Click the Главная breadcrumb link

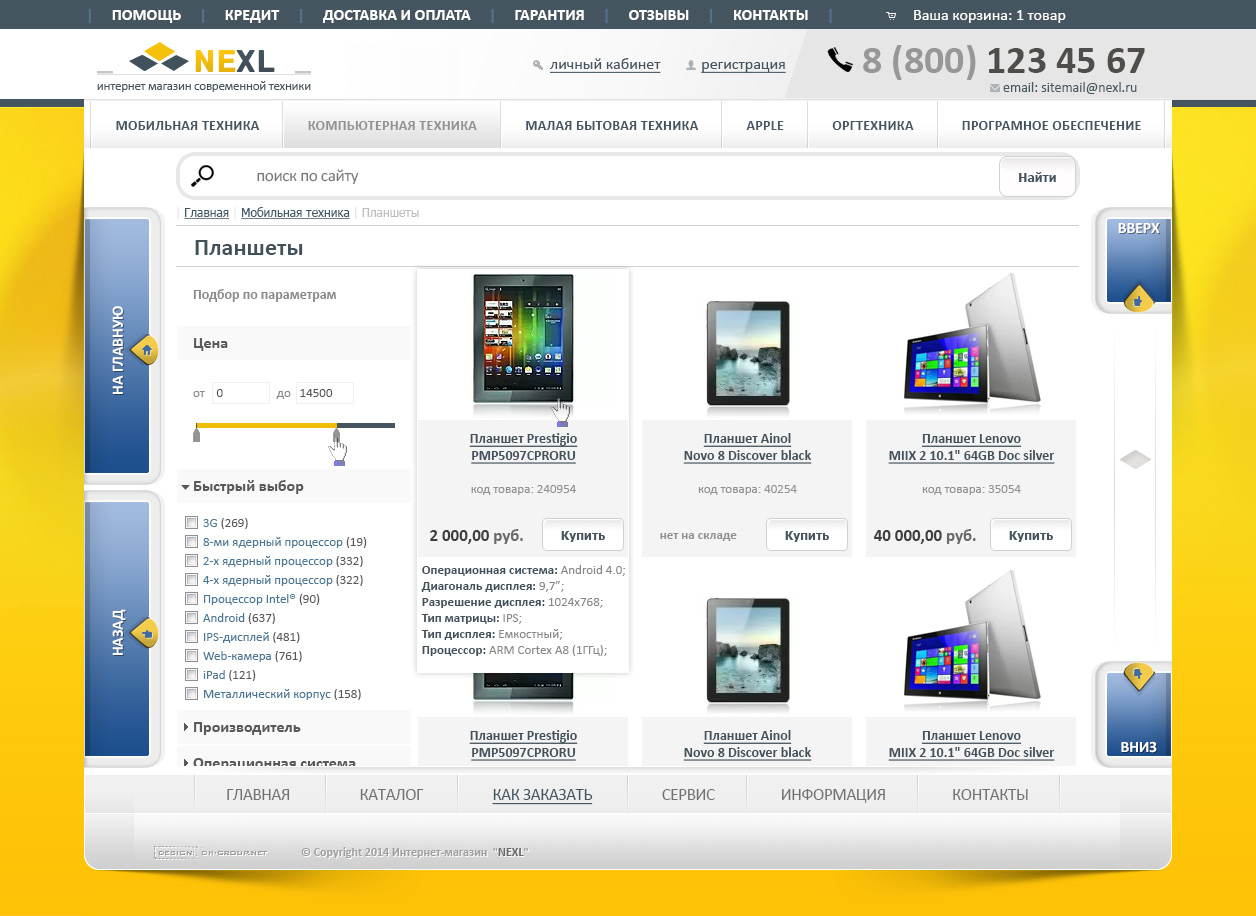coord(206,213)
